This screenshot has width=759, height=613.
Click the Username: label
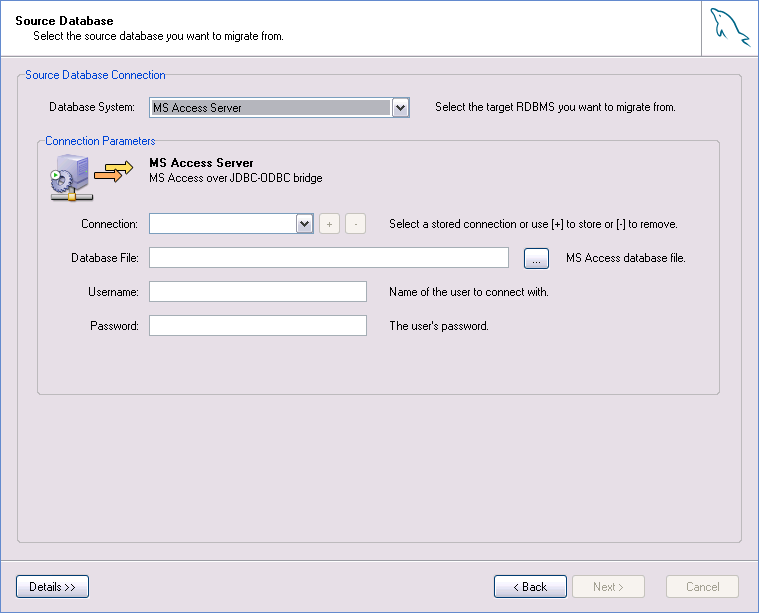pyautogui.click(x=113, y=292)
